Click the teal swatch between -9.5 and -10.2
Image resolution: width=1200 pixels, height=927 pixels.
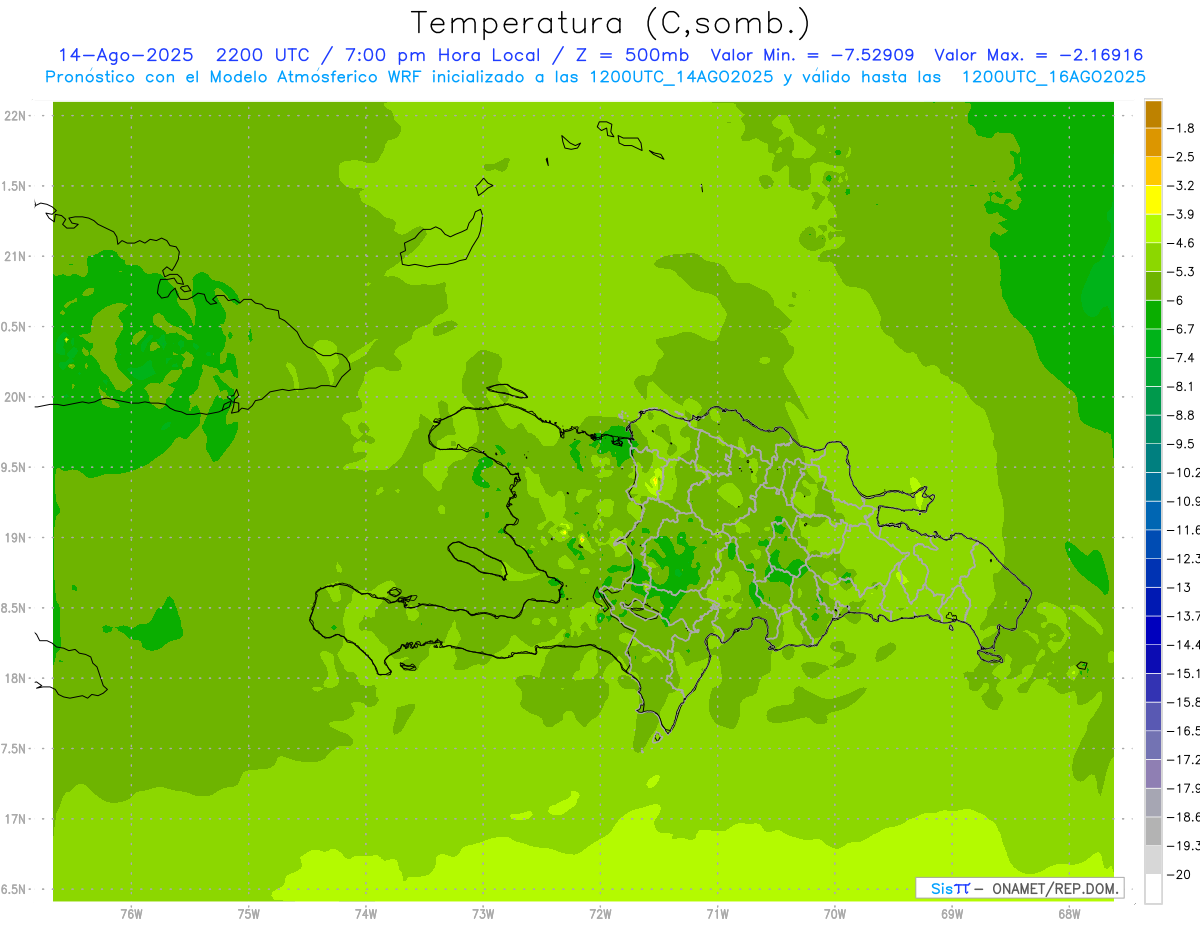pos(1153,458)
